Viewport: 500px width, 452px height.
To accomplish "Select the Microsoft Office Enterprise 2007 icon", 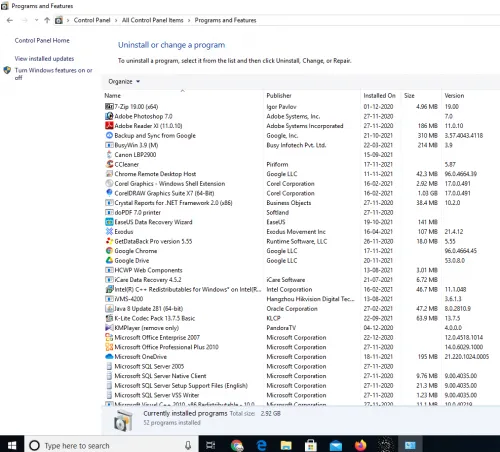I will pyautogui.click(x=109, y=337).
